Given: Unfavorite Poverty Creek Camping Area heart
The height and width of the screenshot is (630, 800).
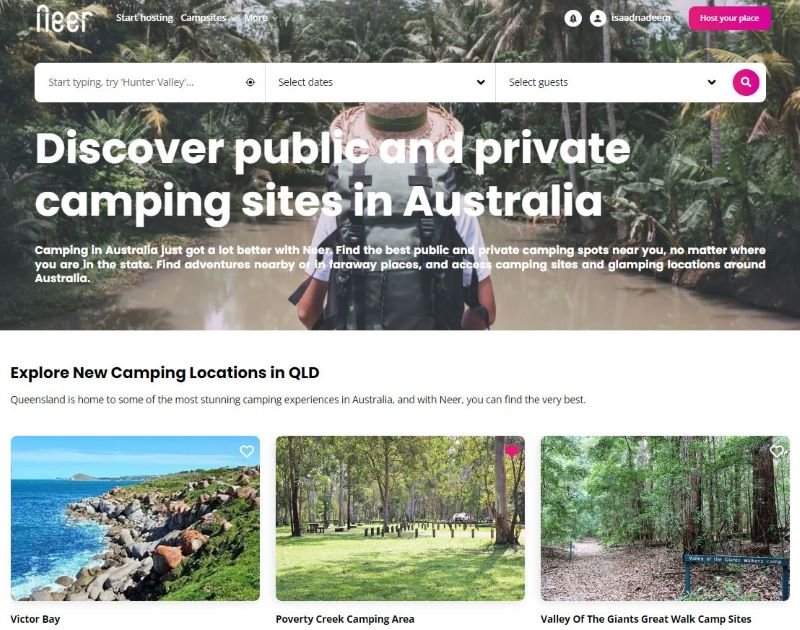Looking at the screenshot, I should pyautogui.click(x=512, y=451).
